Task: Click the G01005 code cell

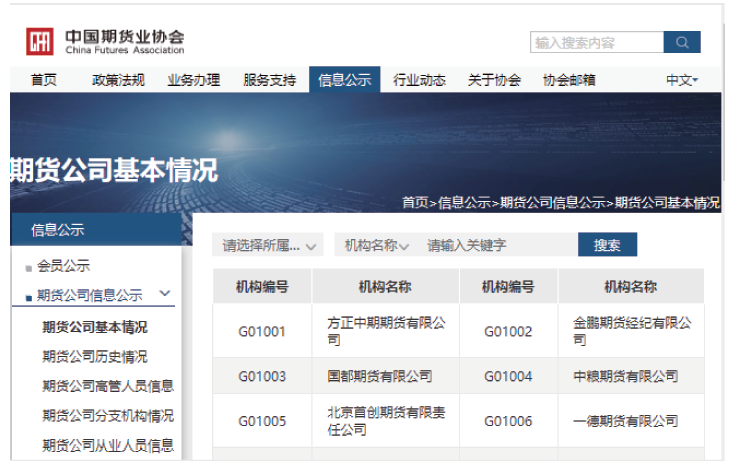Action: click(x=262, y=421)
